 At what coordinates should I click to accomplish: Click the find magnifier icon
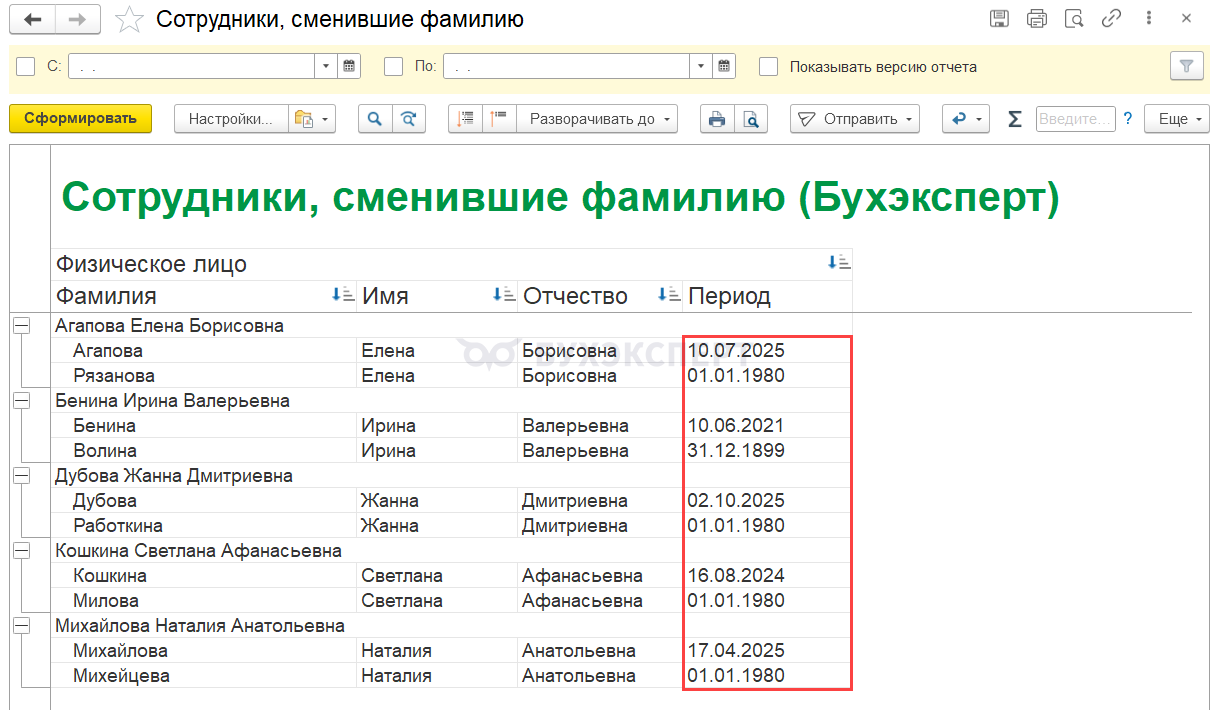(x=375, y=119)
